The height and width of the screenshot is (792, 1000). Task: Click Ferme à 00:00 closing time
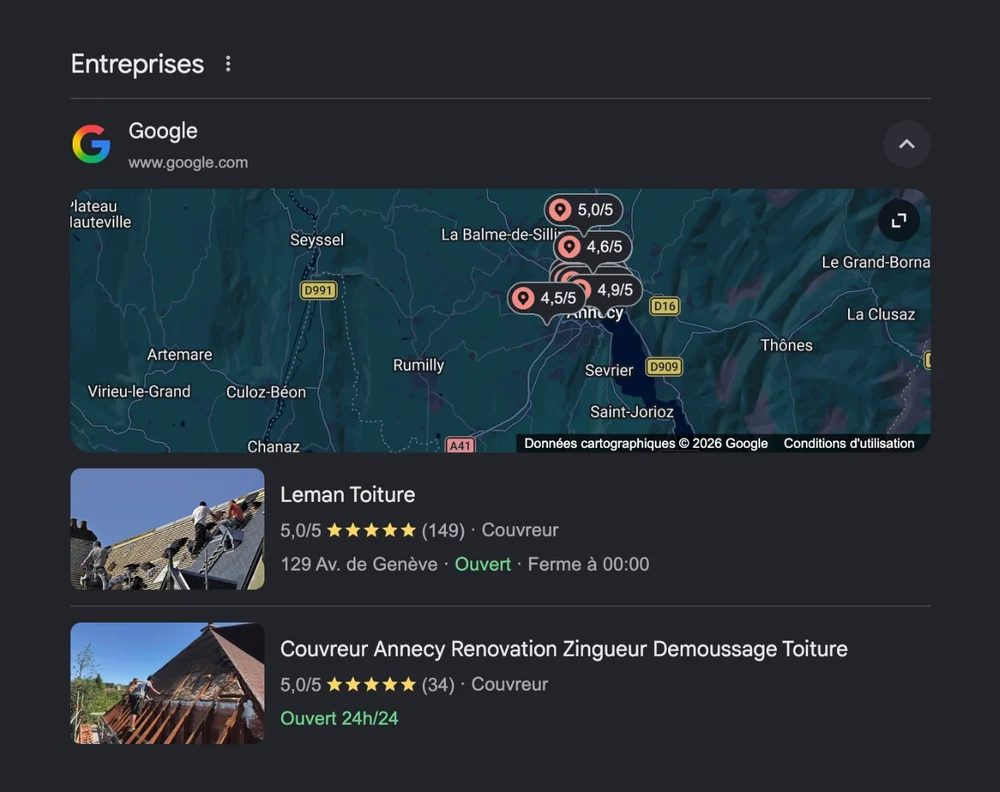point(588,564)
